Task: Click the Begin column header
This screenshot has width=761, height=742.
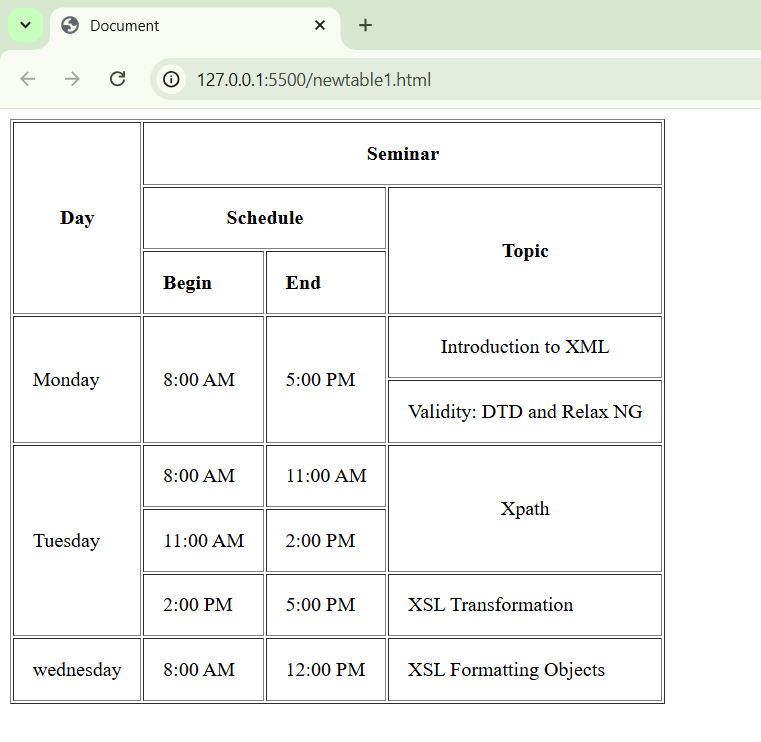Action: (203, 282)
